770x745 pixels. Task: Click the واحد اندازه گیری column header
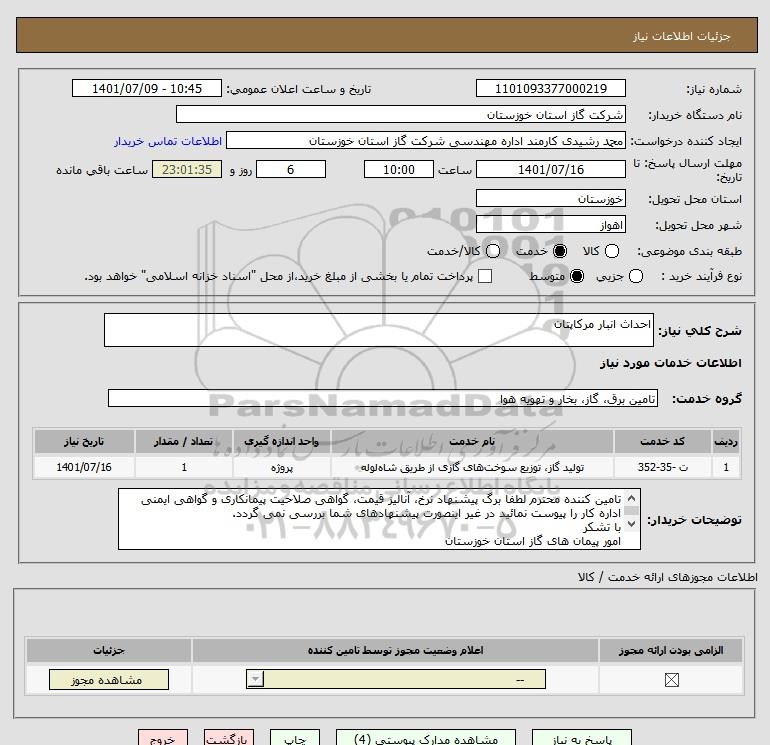pyautogui.click(x=282, y=441)
